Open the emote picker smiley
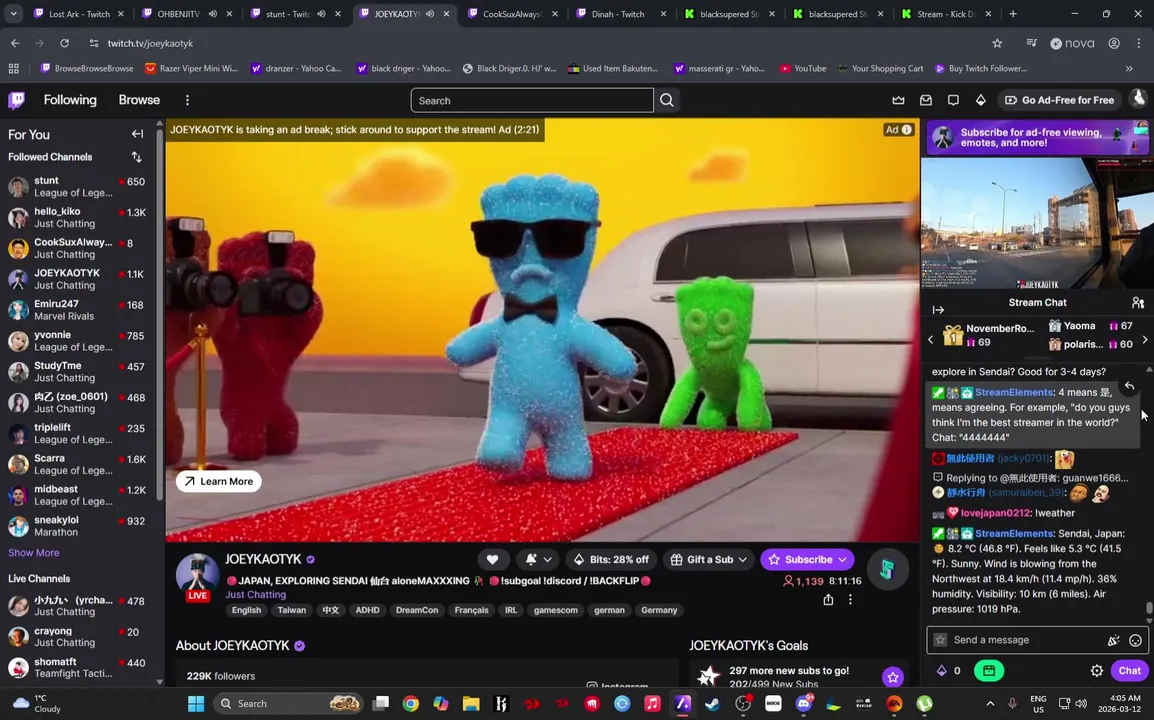 pyautogui.click(x=1136, y=640)
